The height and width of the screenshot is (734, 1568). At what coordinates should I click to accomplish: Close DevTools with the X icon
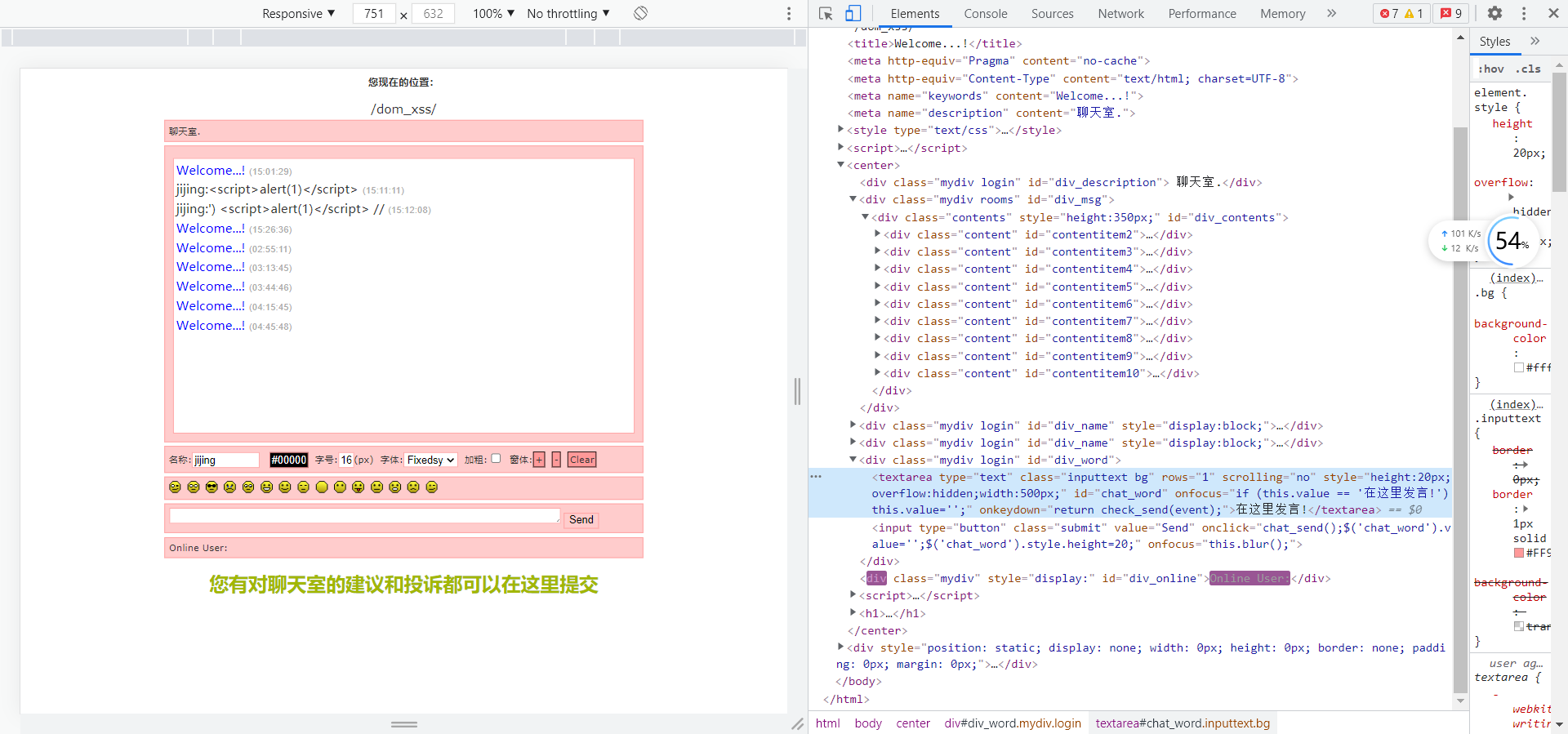point(1553,13)
